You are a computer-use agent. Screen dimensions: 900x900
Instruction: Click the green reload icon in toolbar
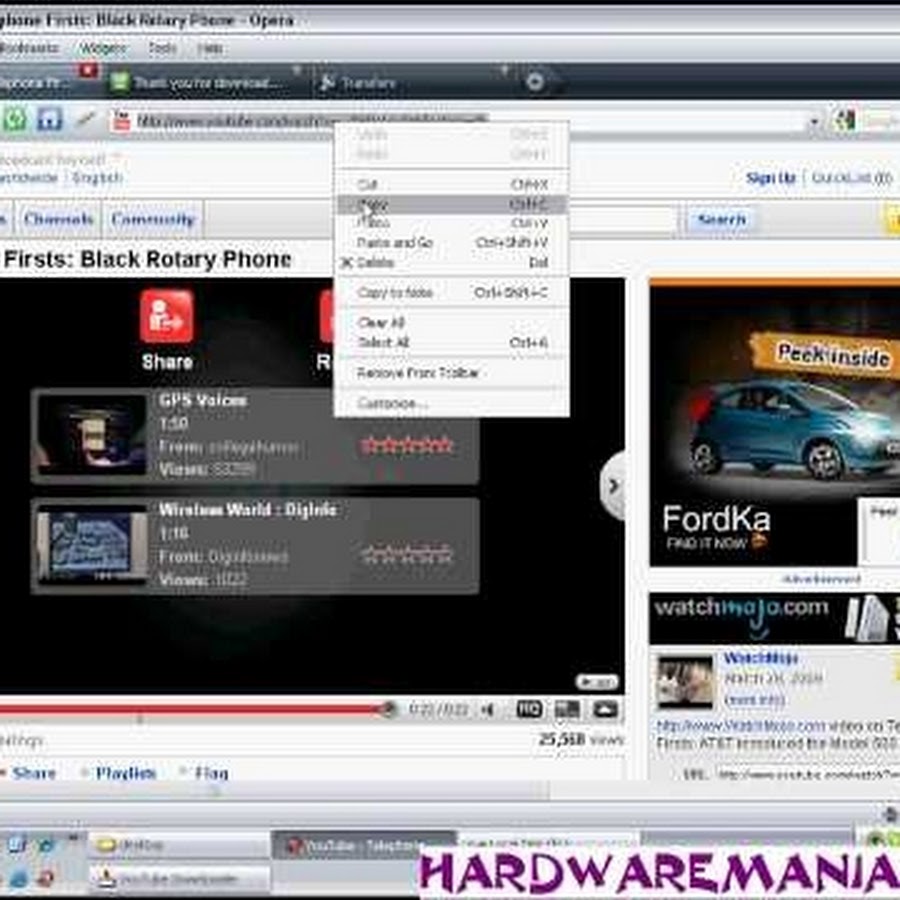coord(14,119)
